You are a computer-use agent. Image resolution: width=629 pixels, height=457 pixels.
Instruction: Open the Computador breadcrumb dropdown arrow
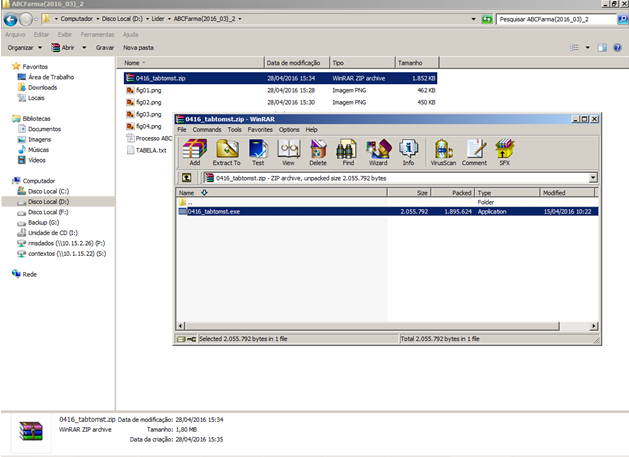coord(97,19)
